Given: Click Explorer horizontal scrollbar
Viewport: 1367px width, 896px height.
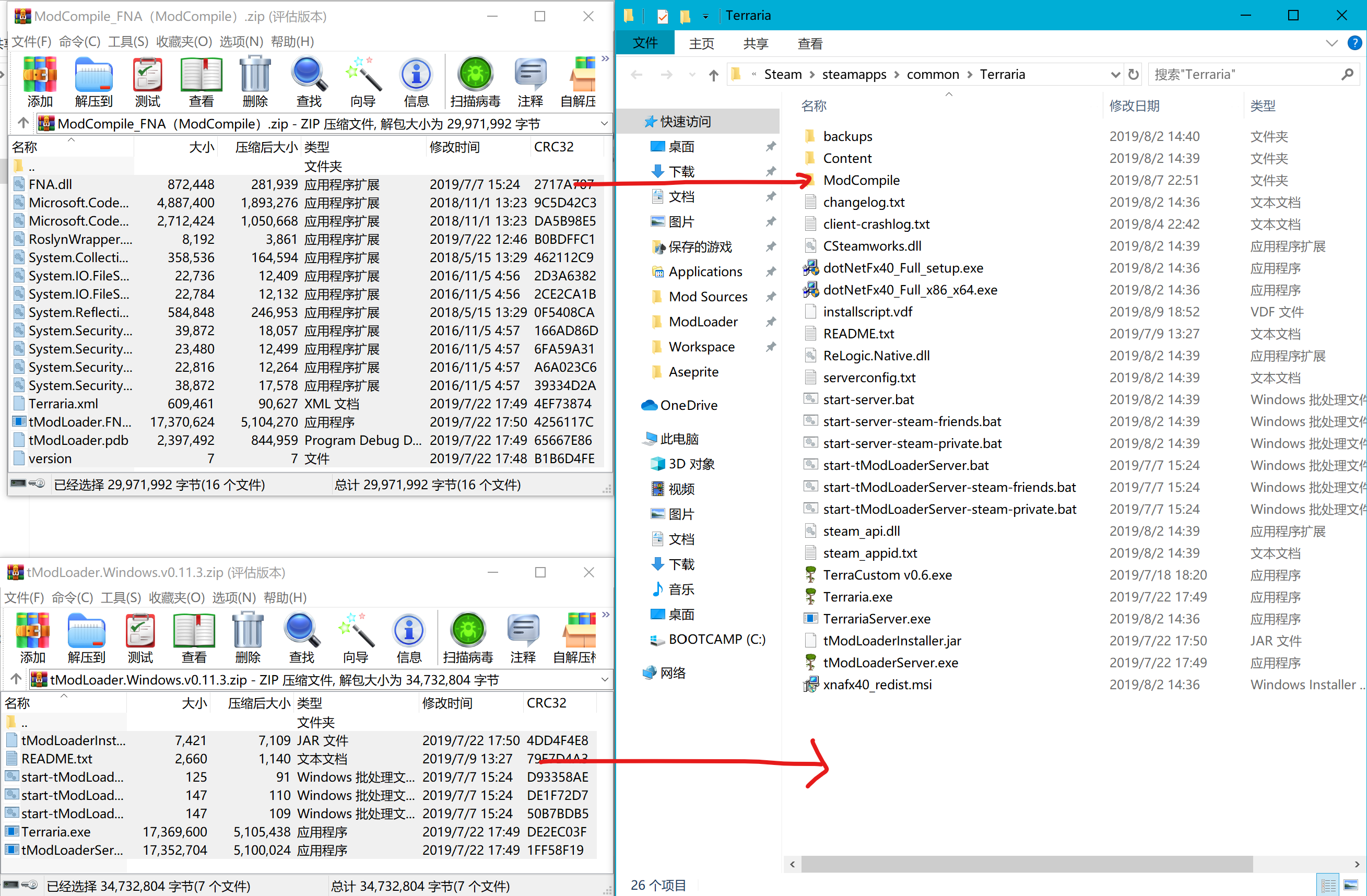Looking at the screenshot, I should point(1027,864).
